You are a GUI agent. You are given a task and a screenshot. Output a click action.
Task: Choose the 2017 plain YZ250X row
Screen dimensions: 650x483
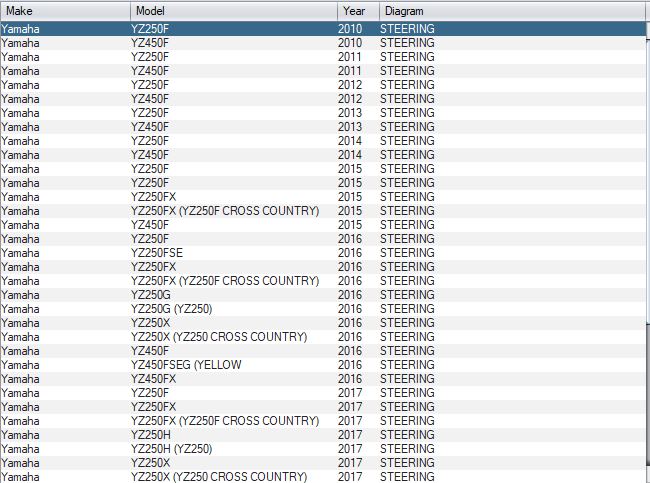coord(323,463)
